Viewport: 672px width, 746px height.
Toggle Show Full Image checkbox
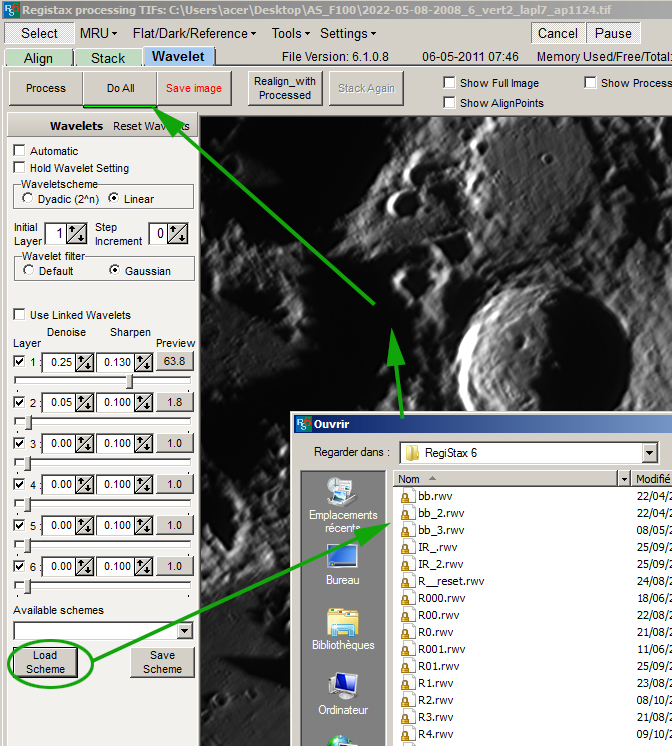pos(449,82)
